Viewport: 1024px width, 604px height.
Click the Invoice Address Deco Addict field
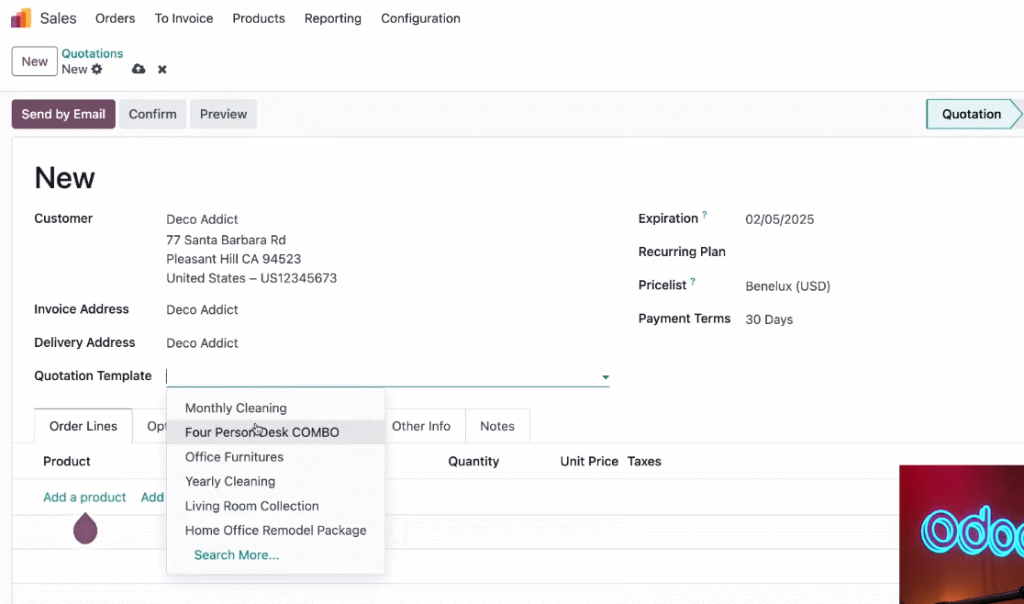pos(202,310)
